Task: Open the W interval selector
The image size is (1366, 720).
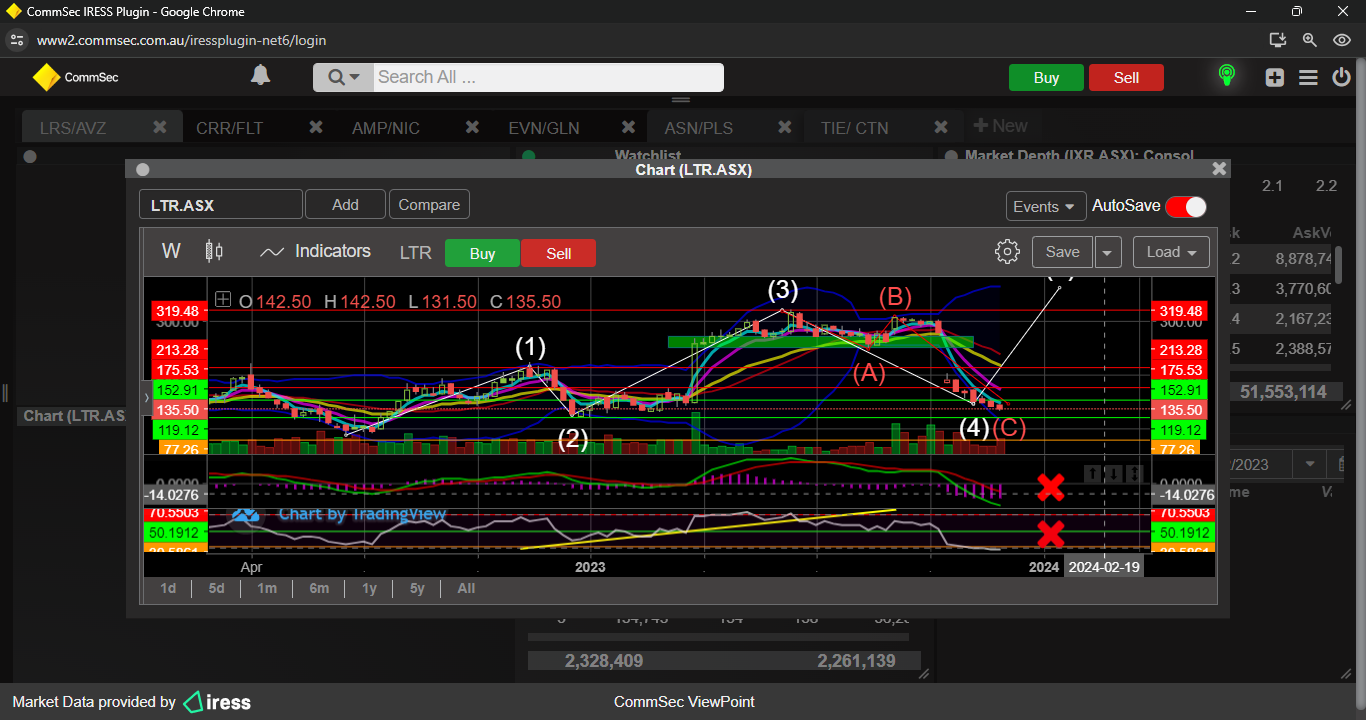Action: point(171,251)
